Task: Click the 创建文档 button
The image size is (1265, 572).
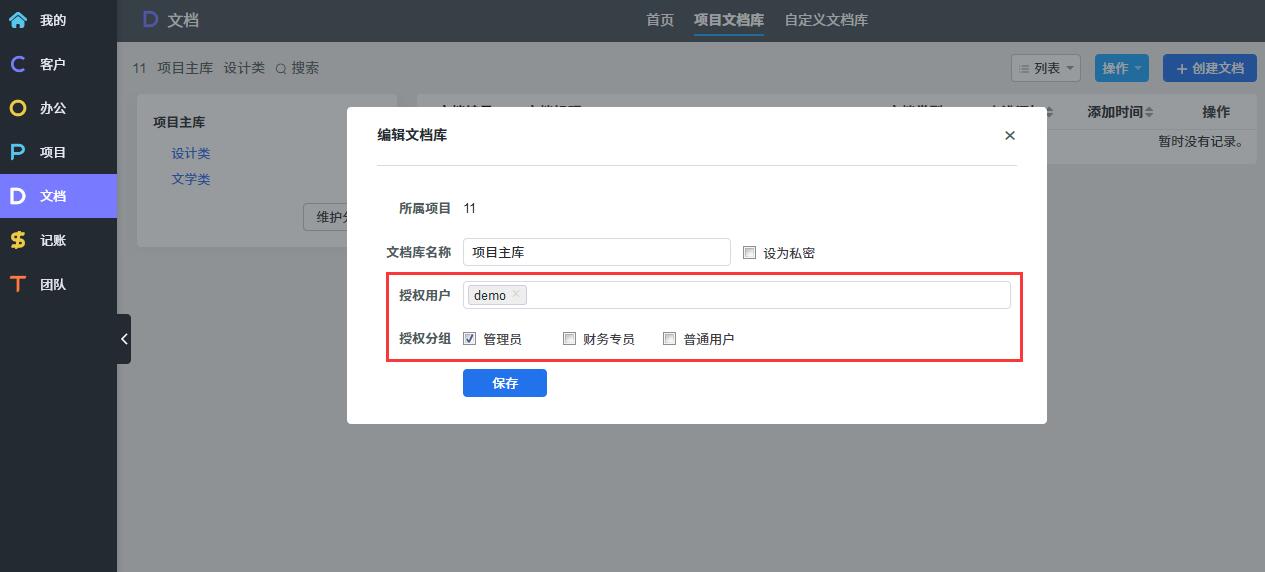Action: coord(1210,68)
